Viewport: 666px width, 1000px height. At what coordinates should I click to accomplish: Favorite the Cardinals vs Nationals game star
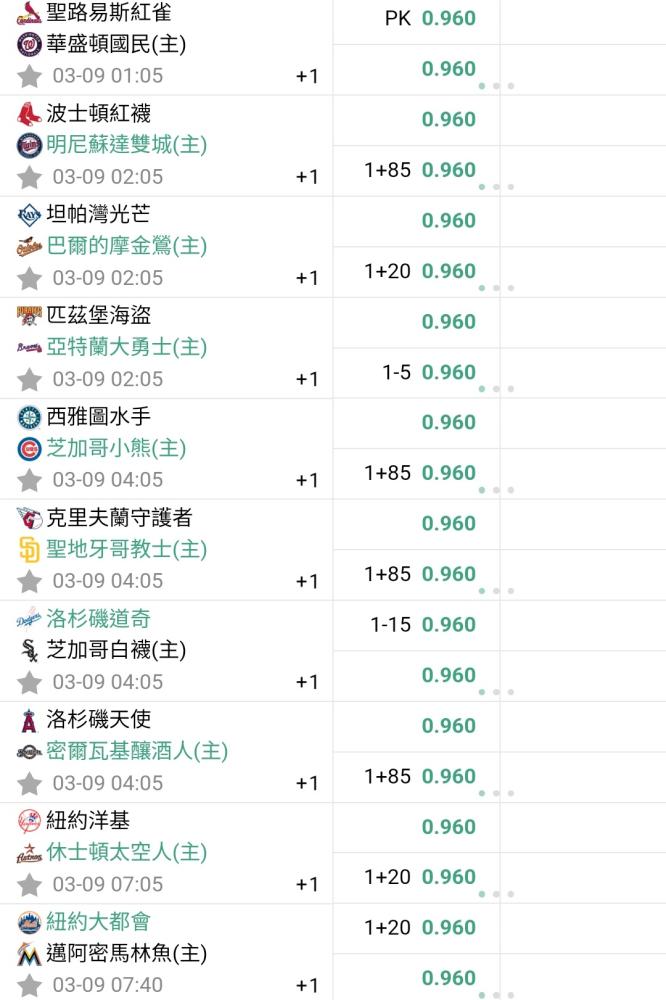pyautogui.click(x=29, y=76)
